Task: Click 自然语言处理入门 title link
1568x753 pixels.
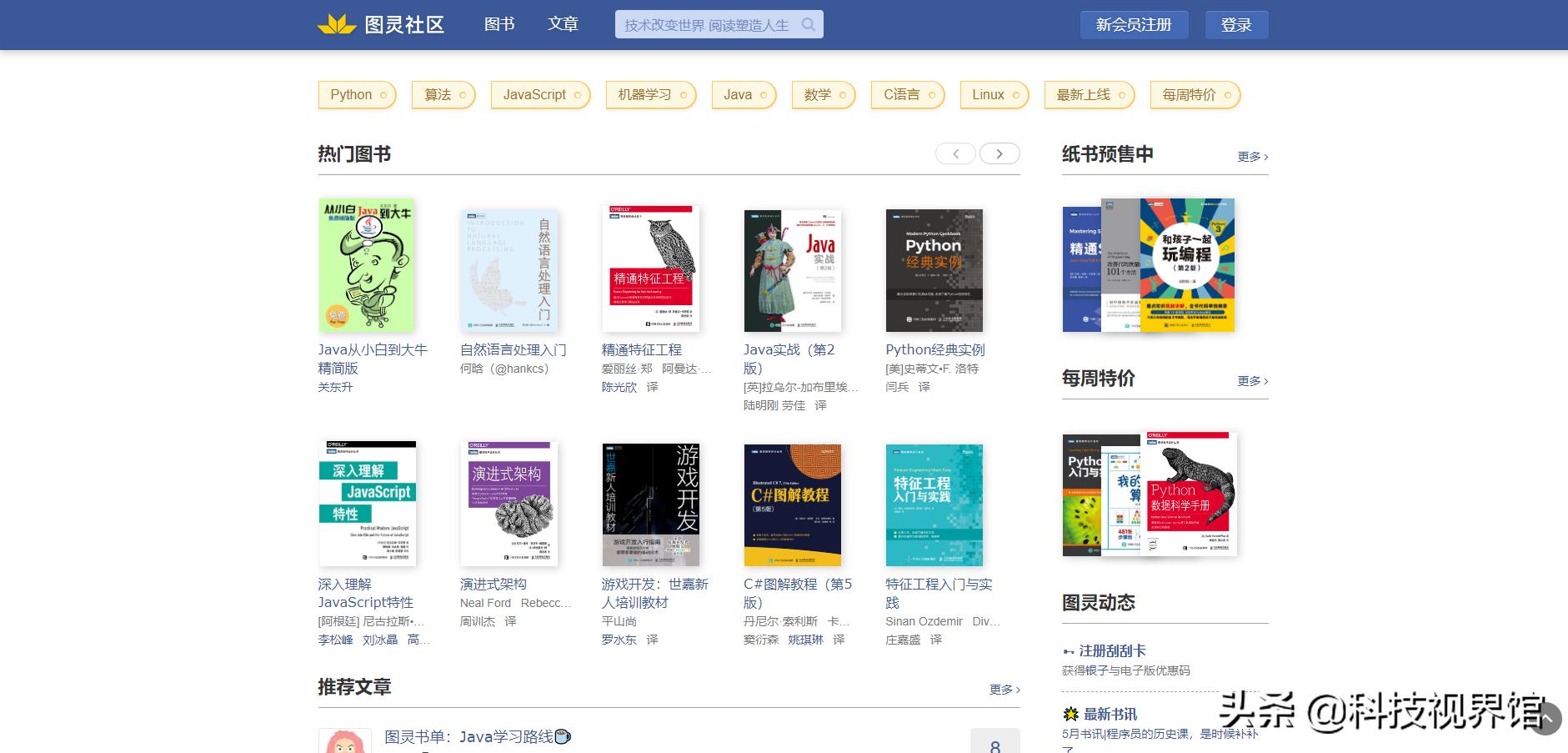Action: [x=513, y=349]
